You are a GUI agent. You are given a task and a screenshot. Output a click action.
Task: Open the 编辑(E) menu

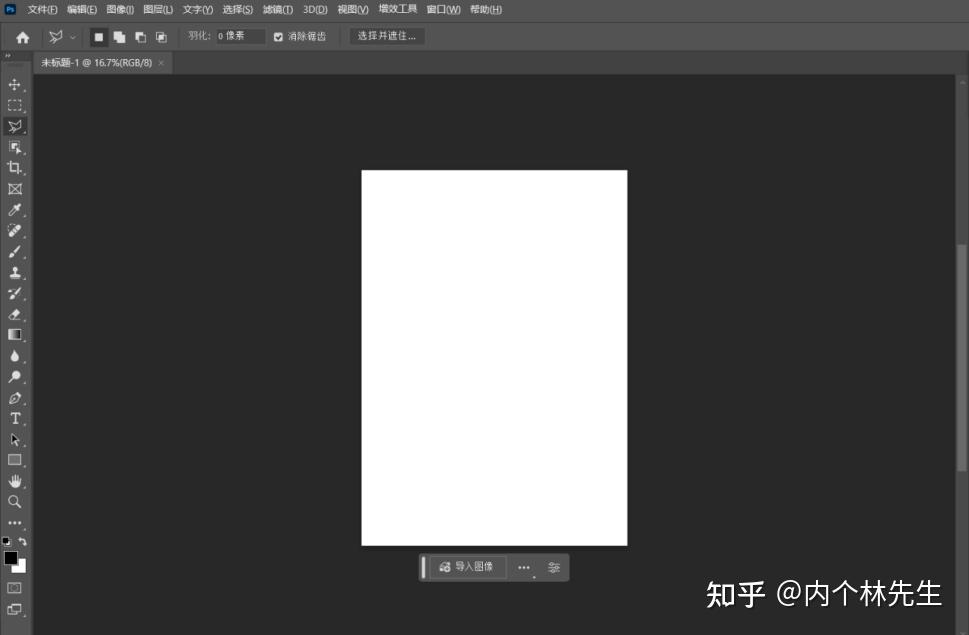click(82, 9)
